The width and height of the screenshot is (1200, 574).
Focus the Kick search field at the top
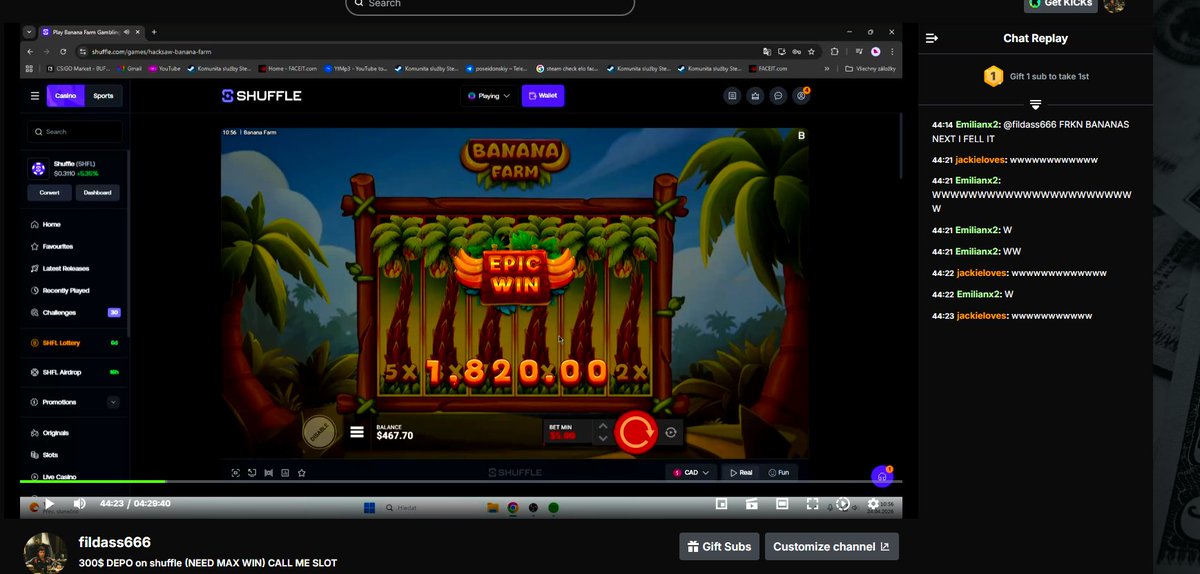(490, 5)
